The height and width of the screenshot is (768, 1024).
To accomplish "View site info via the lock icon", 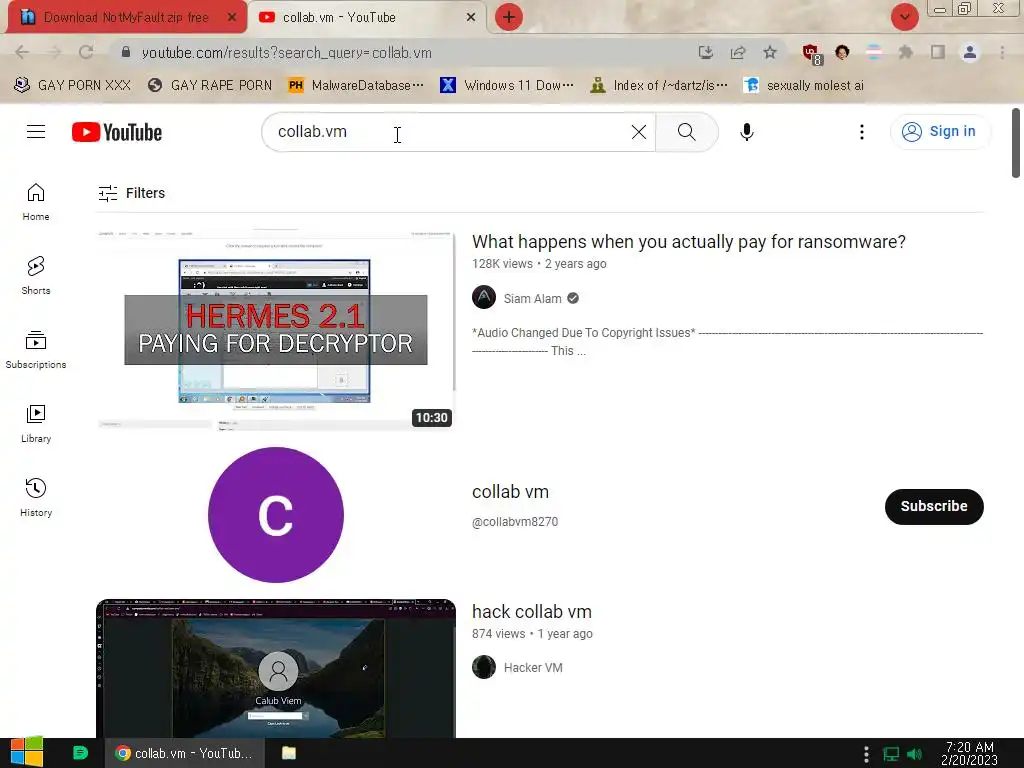I will click(x=126, y=52).
